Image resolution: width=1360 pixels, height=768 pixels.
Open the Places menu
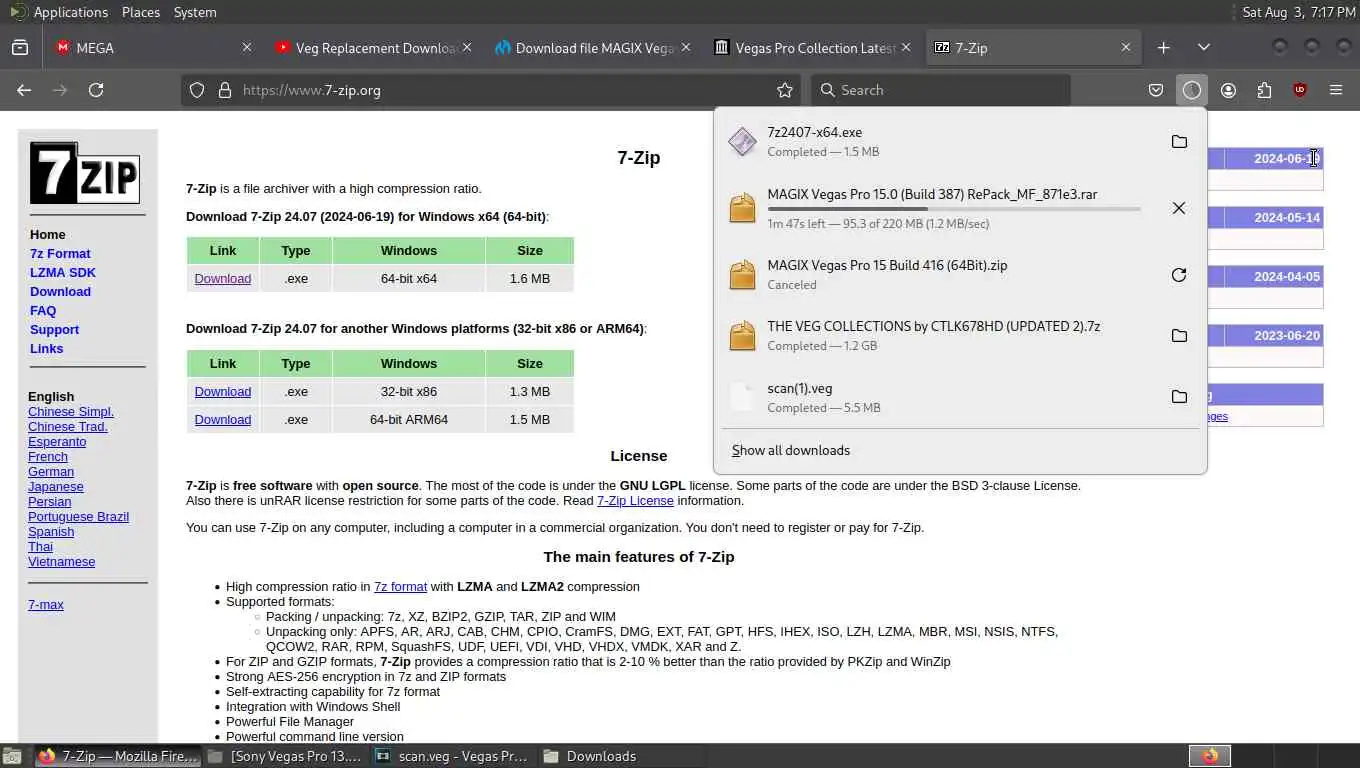click(x=141, y=12)
